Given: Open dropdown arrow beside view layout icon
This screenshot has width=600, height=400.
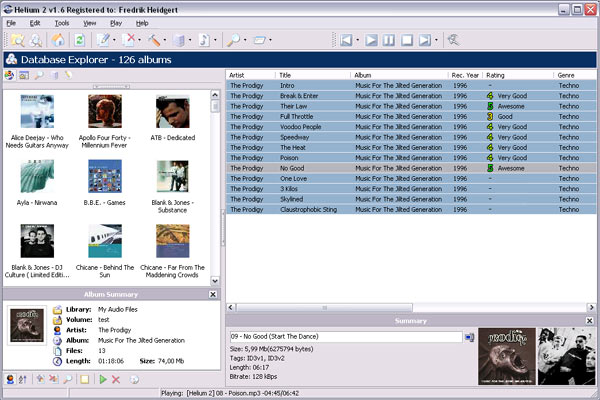Looking at the screenshot, I should point(271,40).
